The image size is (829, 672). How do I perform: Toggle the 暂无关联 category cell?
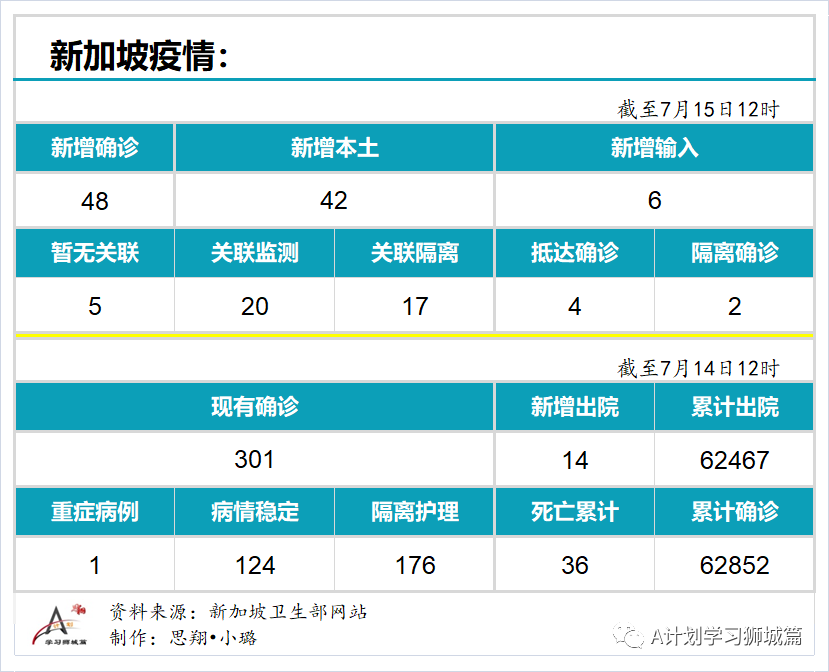click(x=95, y=253)
